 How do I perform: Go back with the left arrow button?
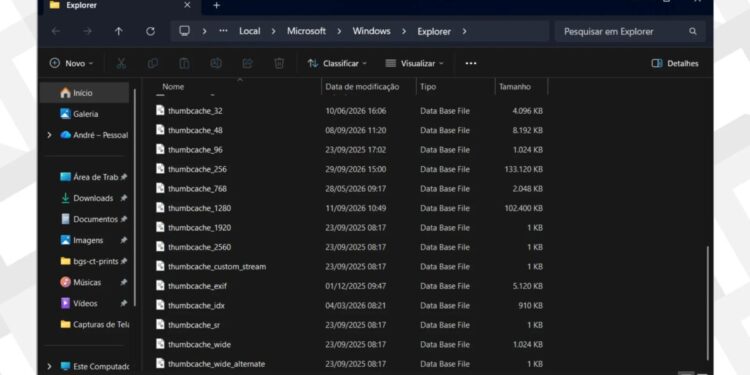pos(56,31)
